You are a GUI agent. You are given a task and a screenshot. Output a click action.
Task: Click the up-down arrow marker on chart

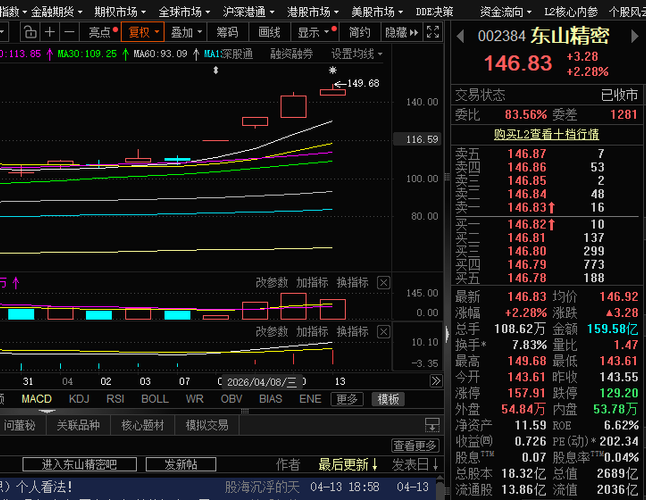215,70
